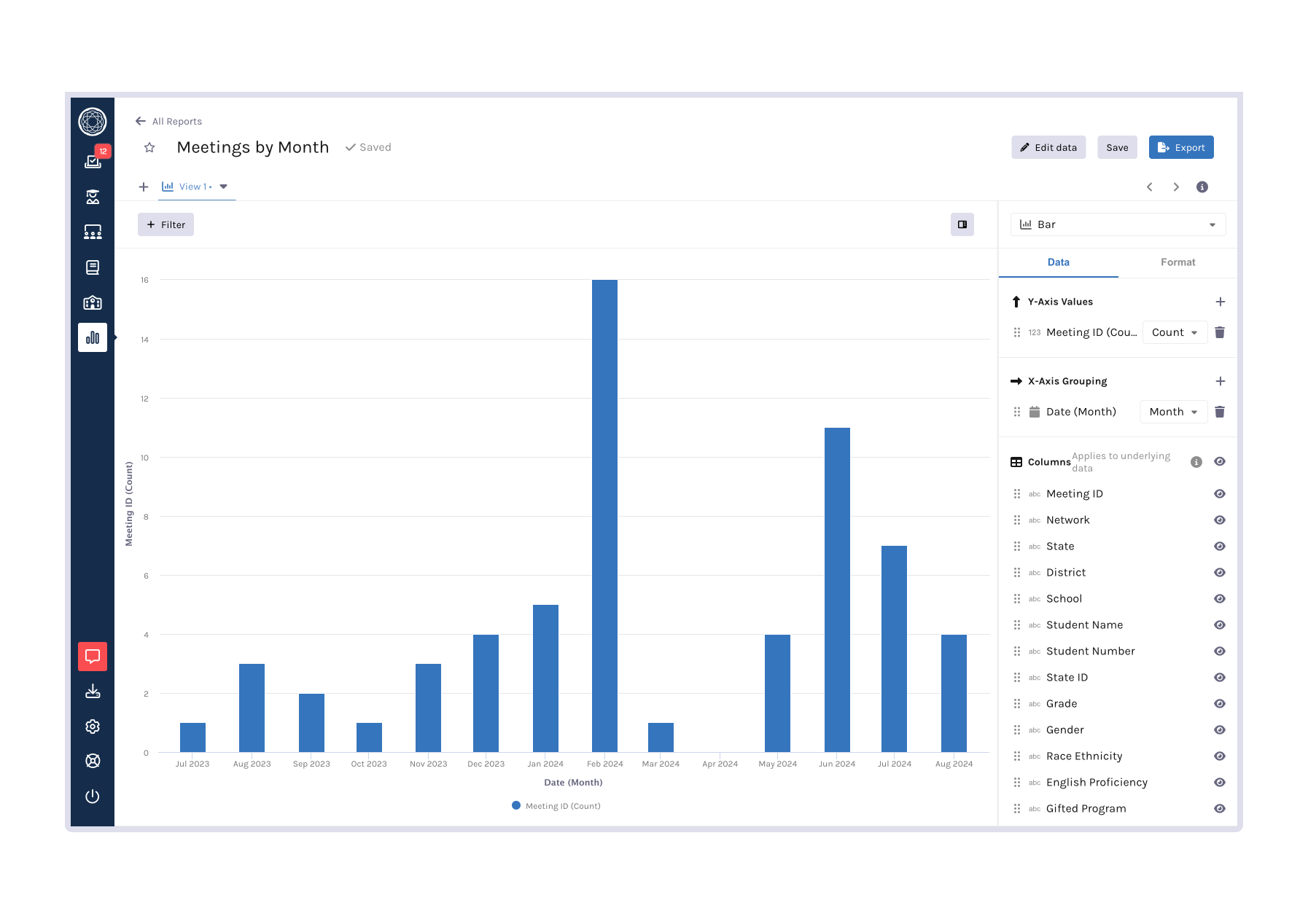Hide the Meeting ID column
This screenshot has width=1308, height=924.
(x=1220, y=494)
